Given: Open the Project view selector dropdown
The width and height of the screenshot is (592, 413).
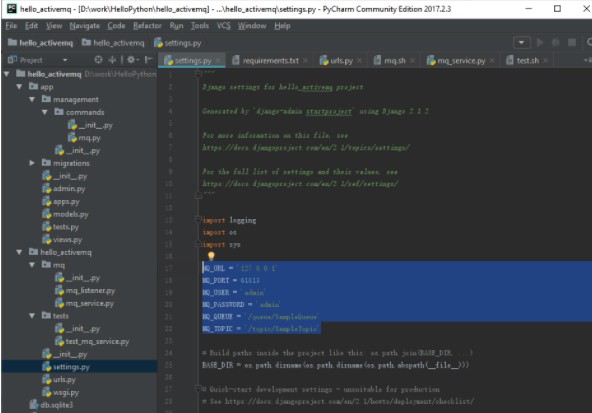Looking at the screenshot, I should tap(65, 60).
